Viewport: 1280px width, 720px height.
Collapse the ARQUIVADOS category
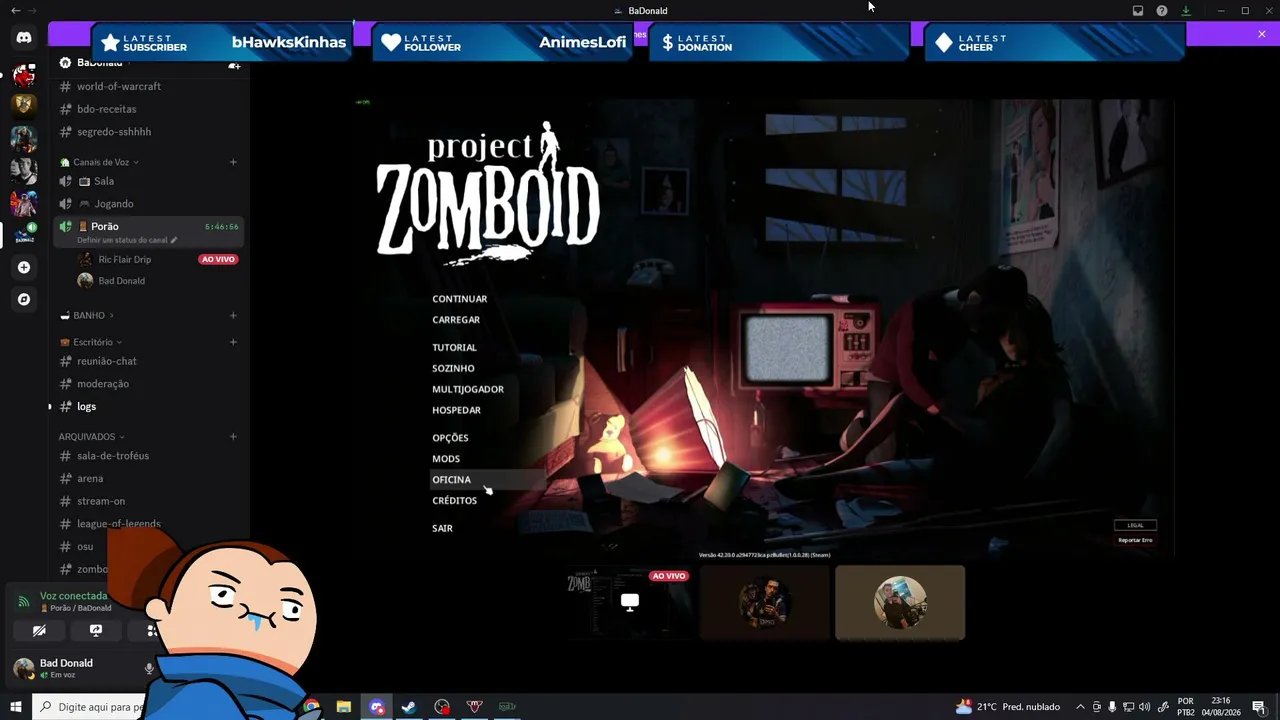tap(92, 436)
